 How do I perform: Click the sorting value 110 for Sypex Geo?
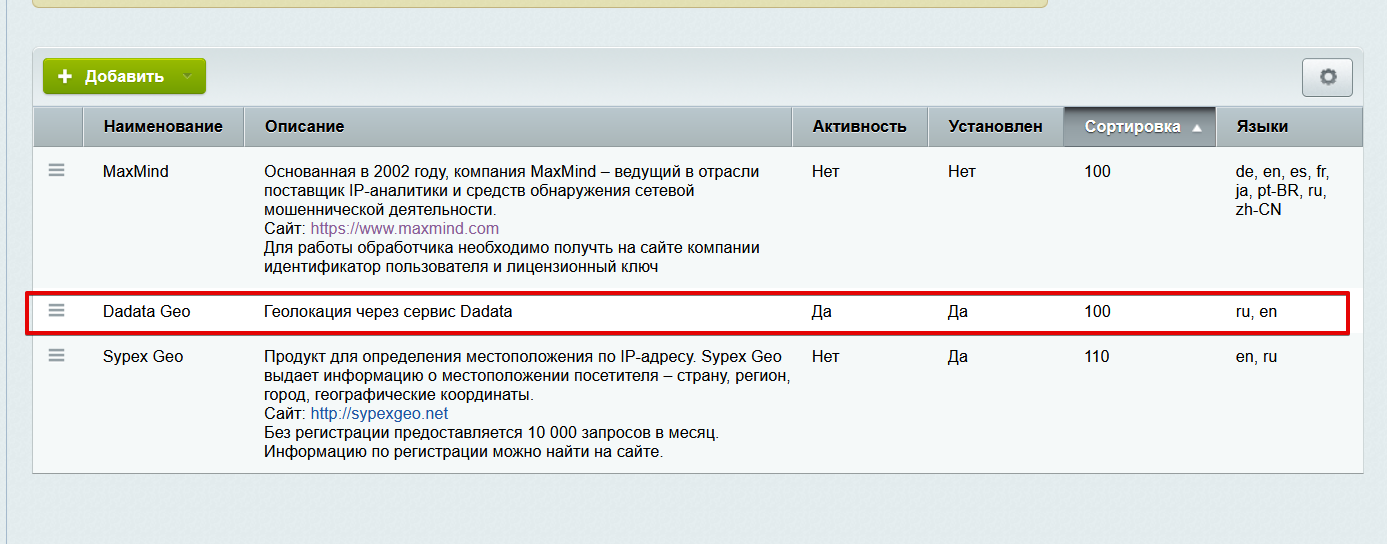click(1097, 357)
